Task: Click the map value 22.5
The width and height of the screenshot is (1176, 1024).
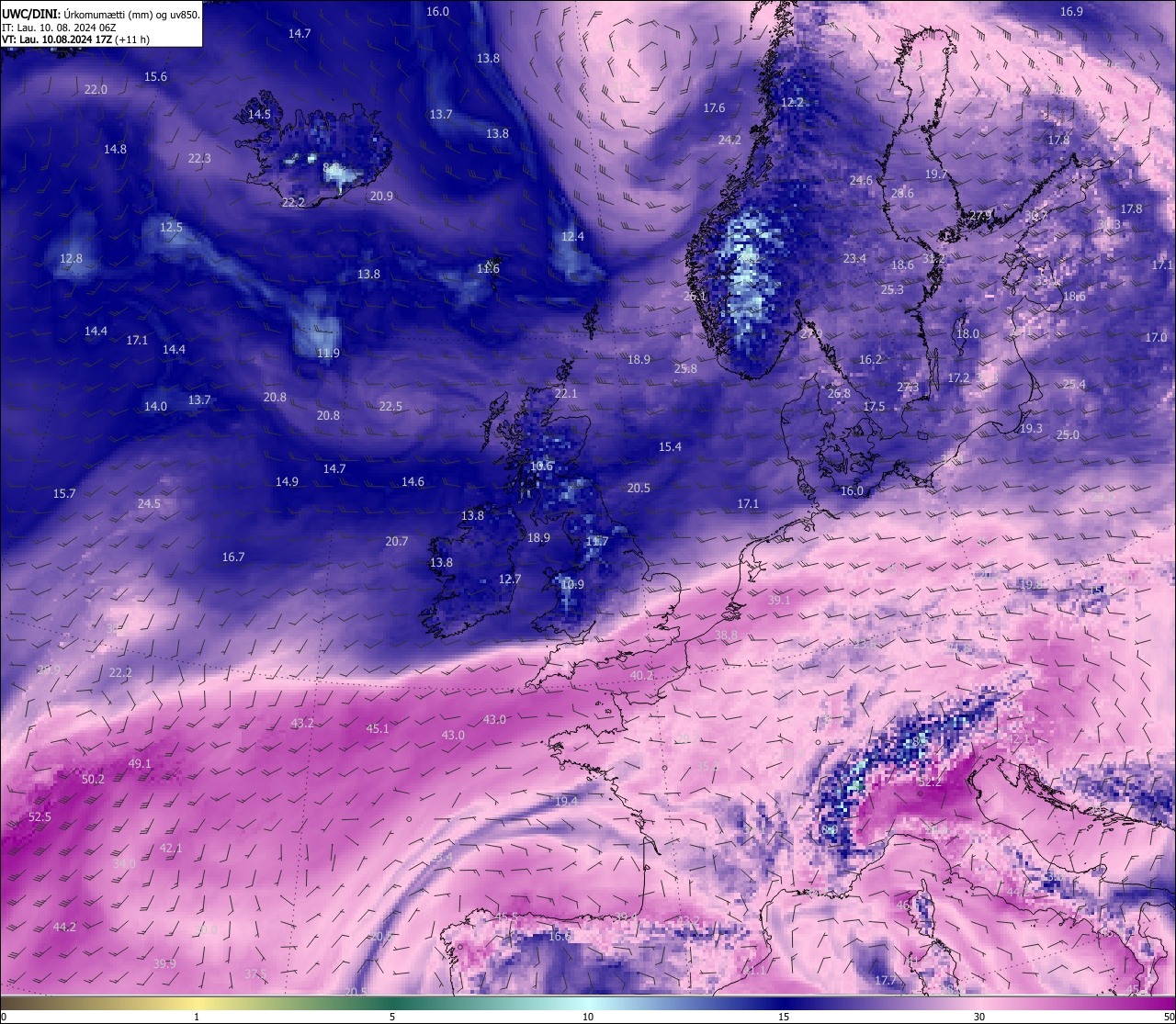Action: (x=390, y=407)
